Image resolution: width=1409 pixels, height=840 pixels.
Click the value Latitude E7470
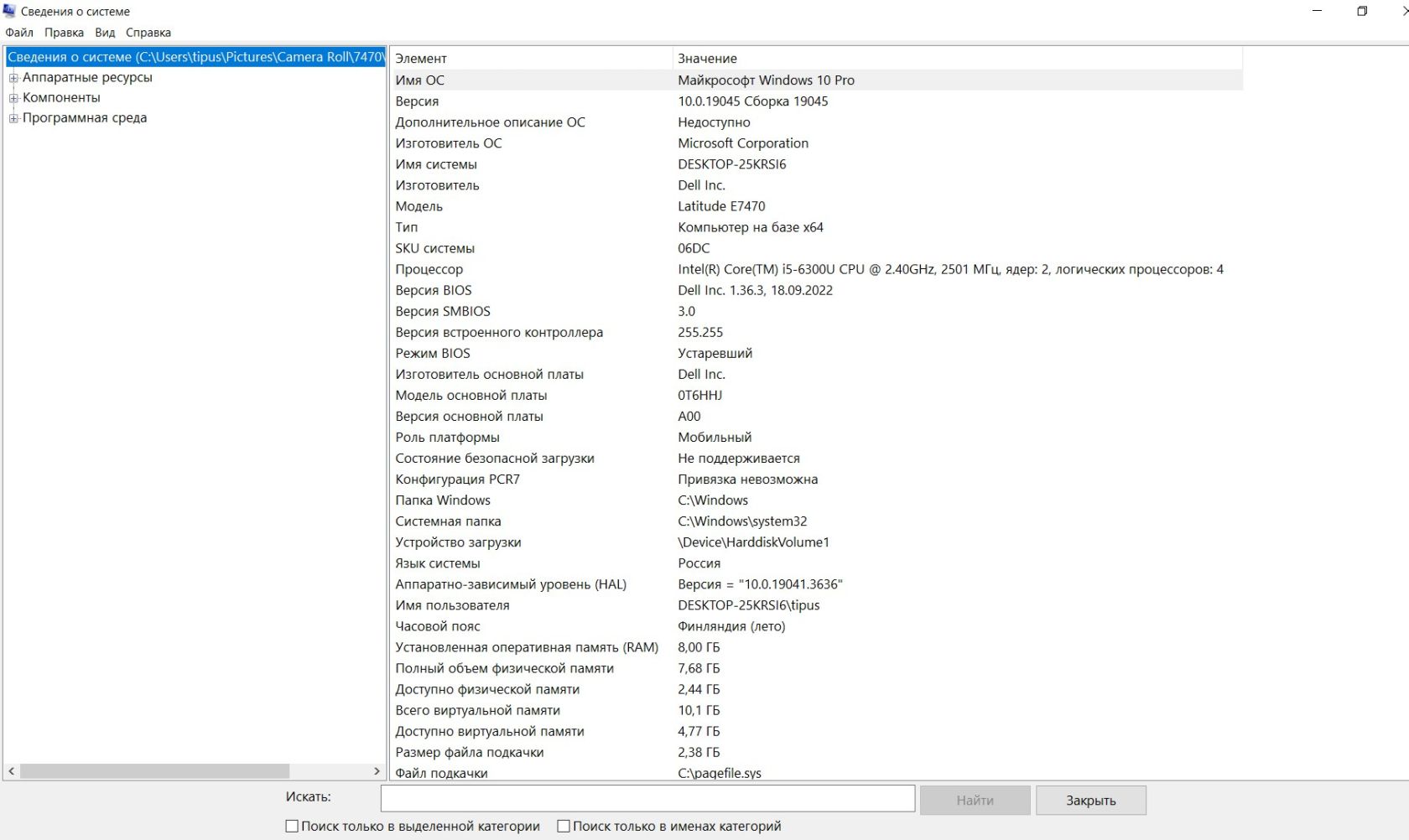pyautogui.click(x=721, y=206)
